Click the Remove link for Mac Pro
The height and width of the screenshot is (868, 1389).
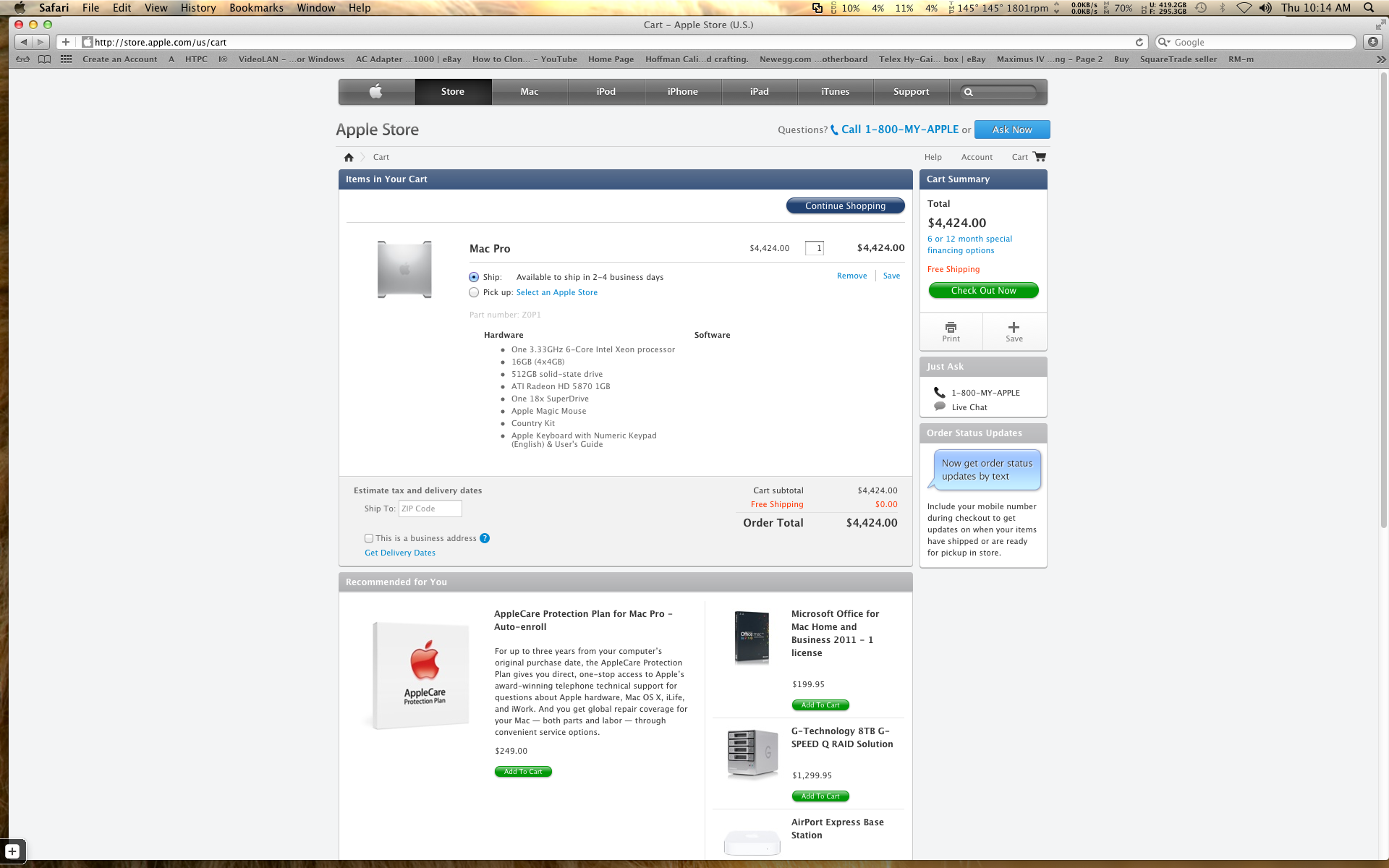click(851, 276)
